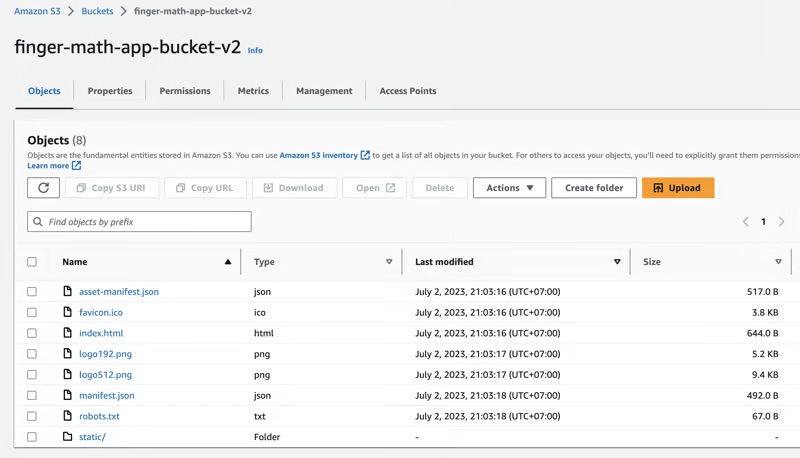This screenshot has width=800, height=458.
Task: Click the breadcrumb chevron after Amazon S3
Action: [x=71, y=11]
